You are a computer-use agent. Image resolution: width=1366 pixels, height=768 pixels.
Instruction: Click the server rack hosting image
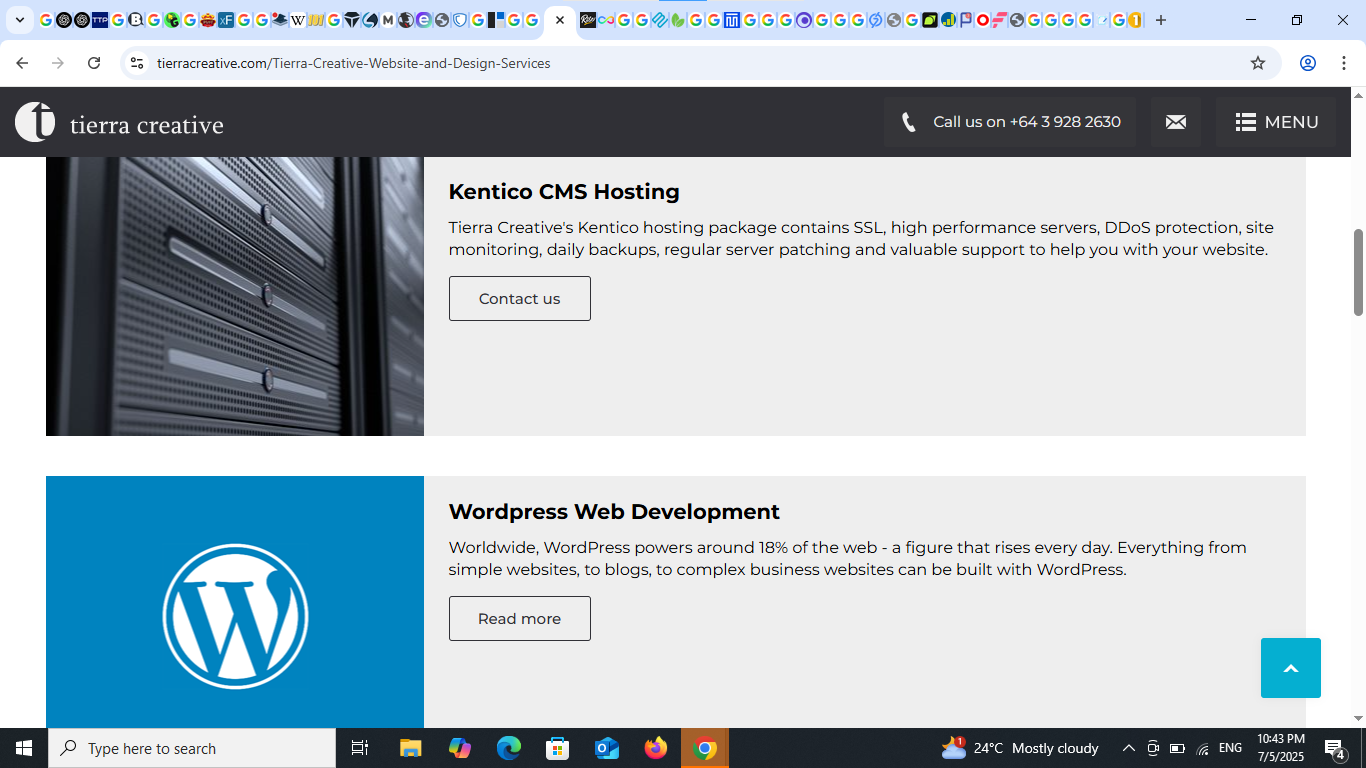tap(235, 296)
